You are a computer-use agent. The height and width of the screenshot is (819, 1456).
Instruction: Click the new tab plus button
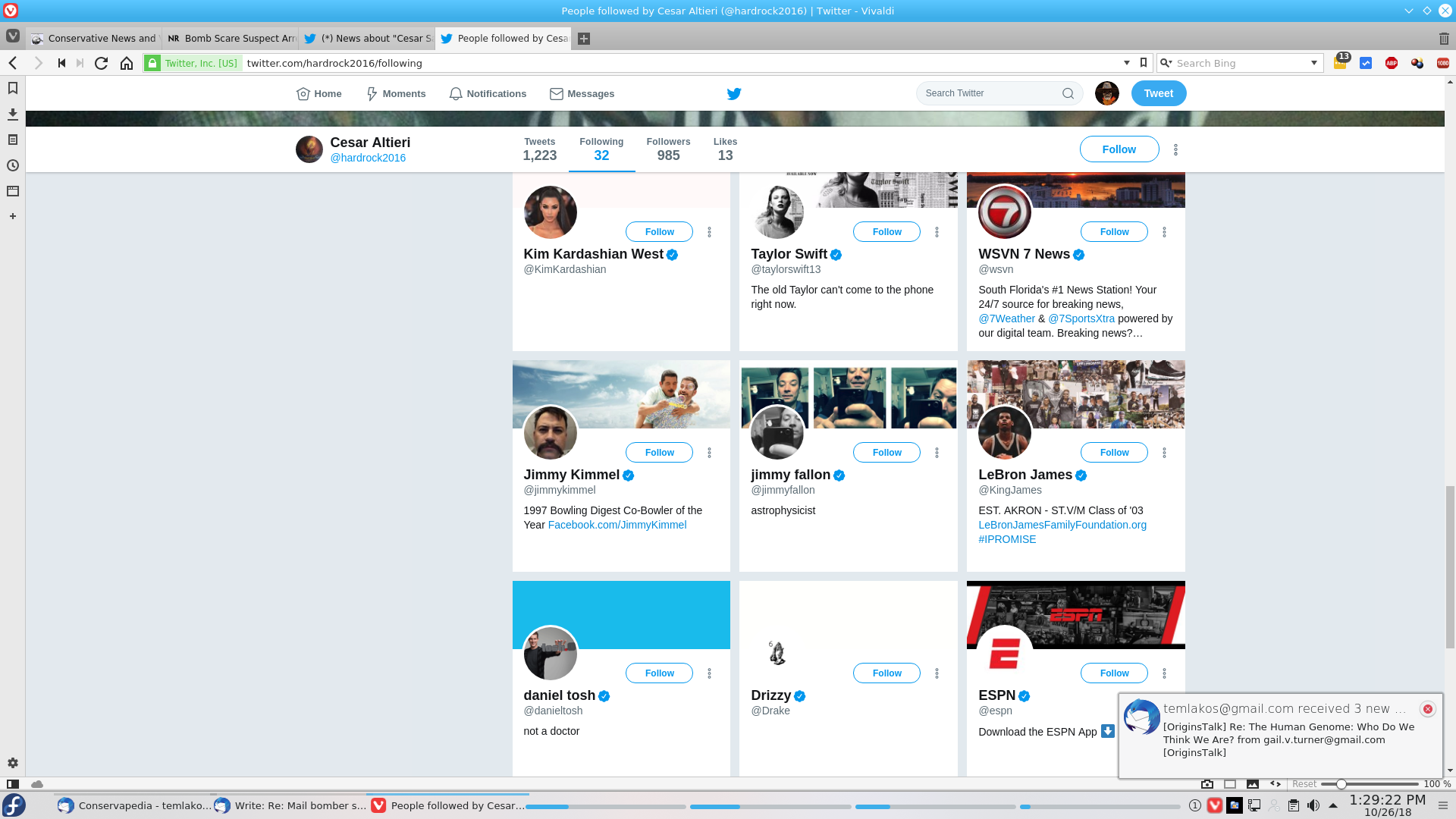tap(583, 39)
